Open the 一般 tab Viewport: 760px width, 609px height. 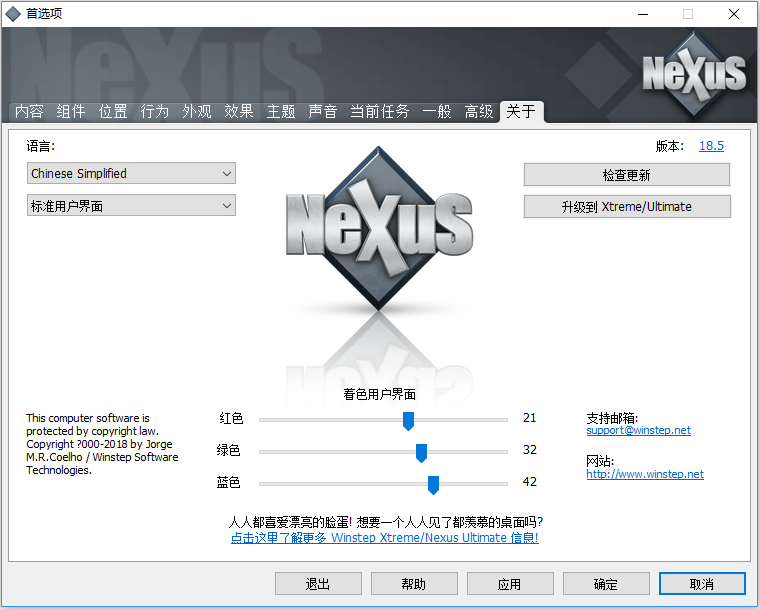pyautogui.click(x=437, y=112)
